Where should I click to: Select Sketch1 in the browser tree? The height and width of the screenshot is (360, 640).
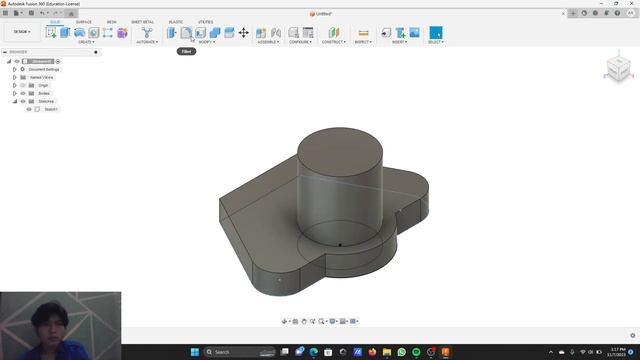pos(51,109)
